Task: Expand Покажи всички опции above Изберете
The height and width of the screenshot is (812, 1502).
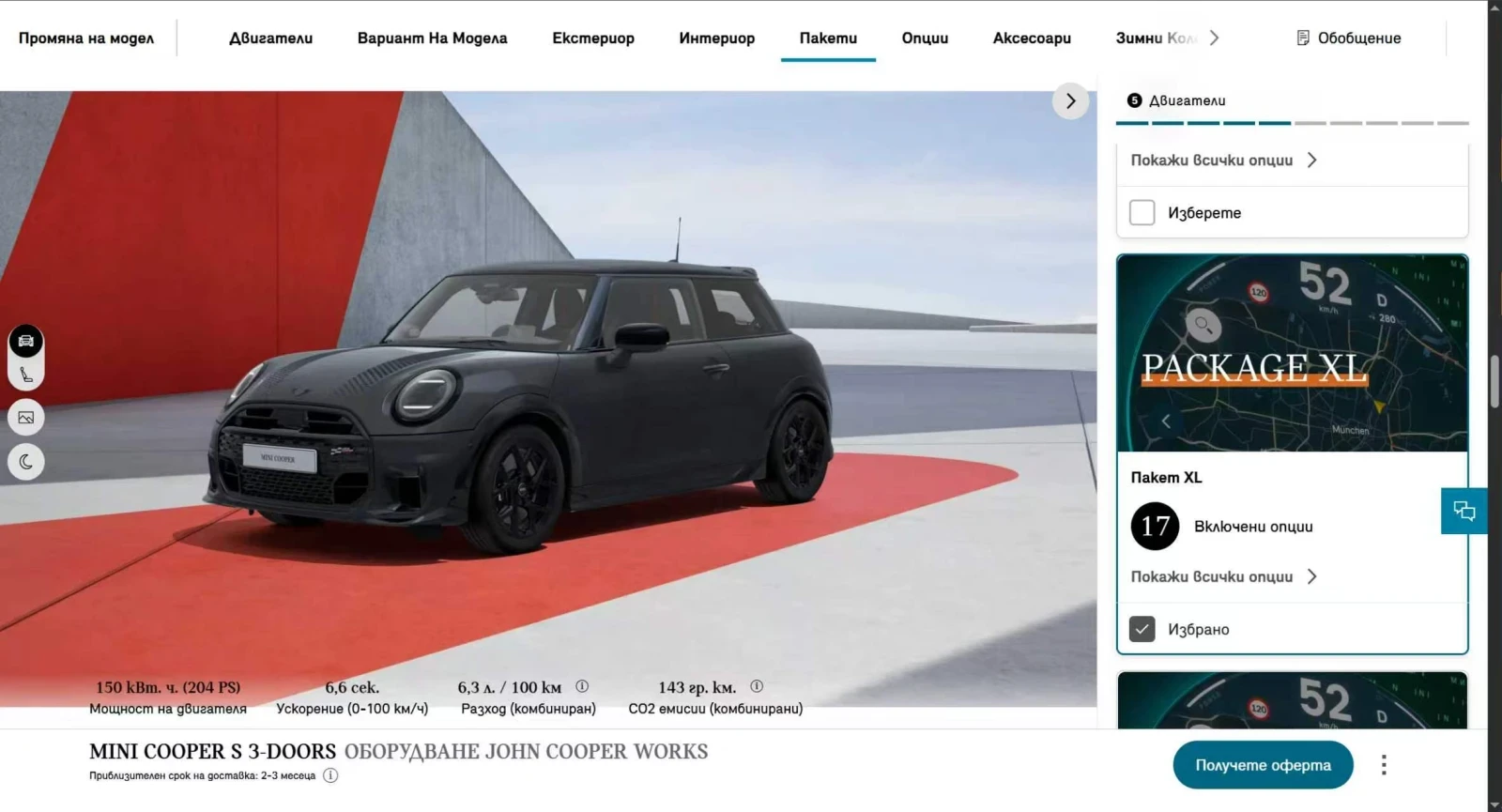Action: [x=1223, y=161]
